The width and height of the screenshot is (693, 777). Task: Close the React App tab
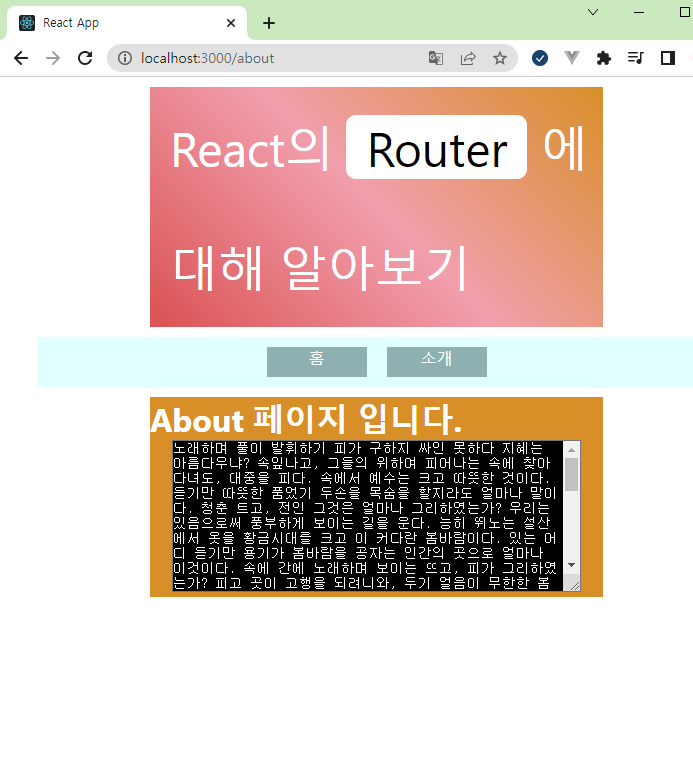(231, 23)
